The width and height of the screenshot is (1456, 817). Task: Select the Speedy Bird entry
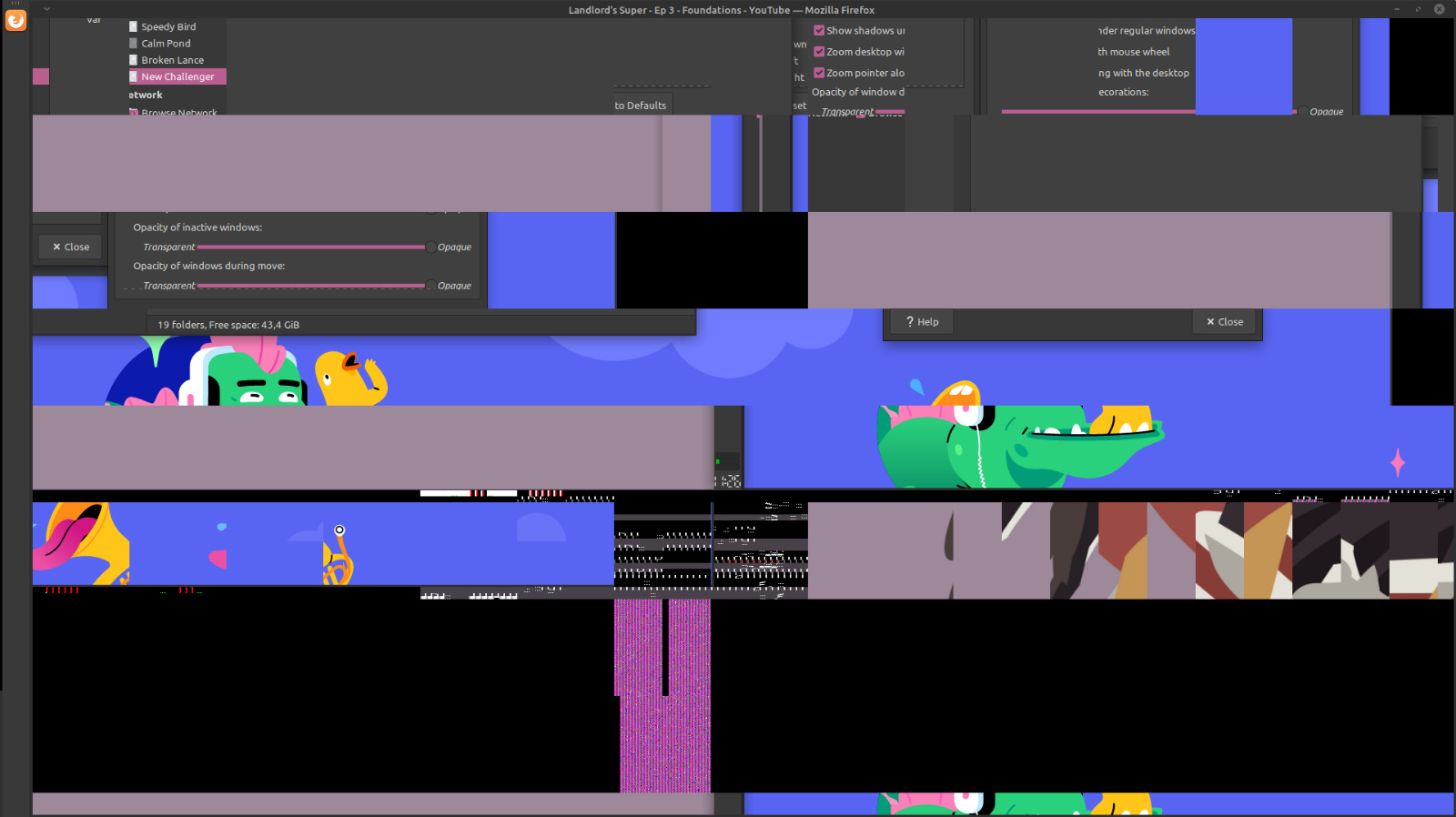point(168,26)
